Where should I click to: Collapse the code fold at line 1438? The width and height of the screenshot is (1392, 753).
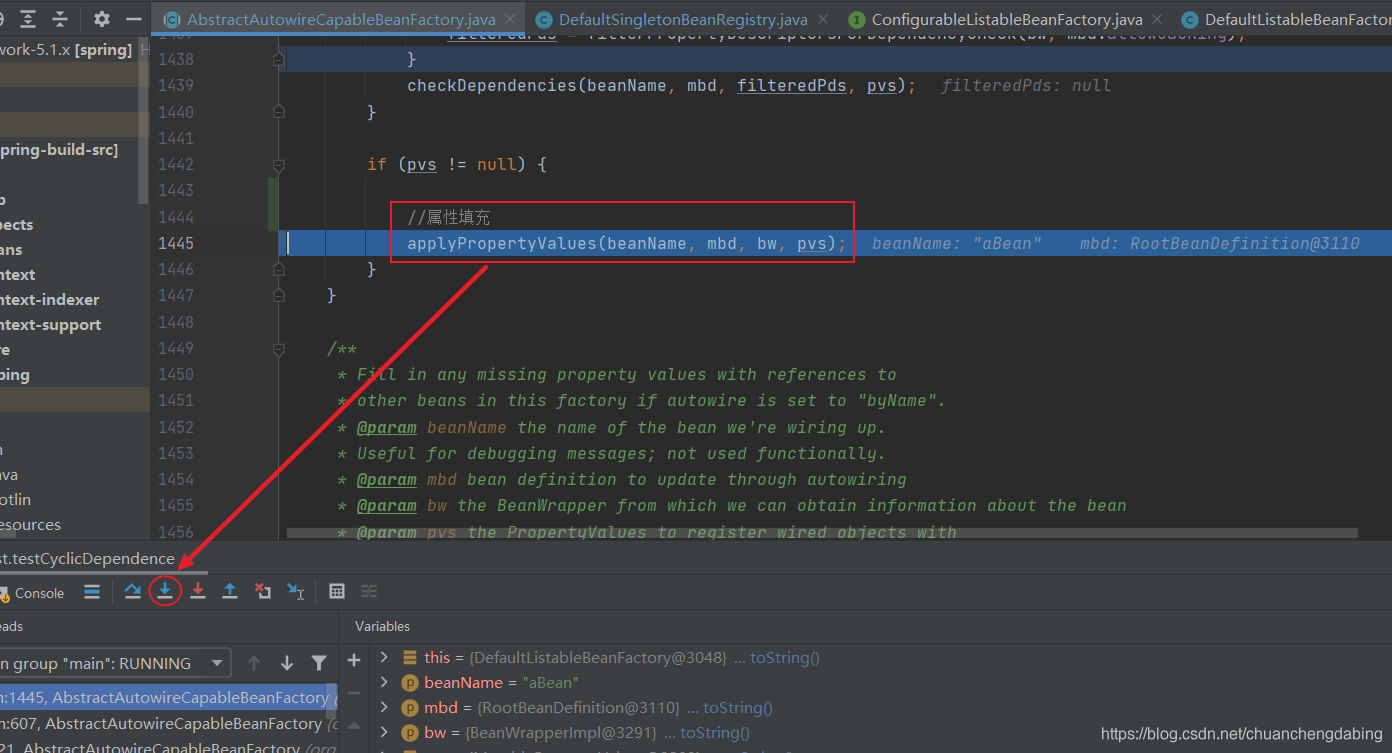click(279, 60)
